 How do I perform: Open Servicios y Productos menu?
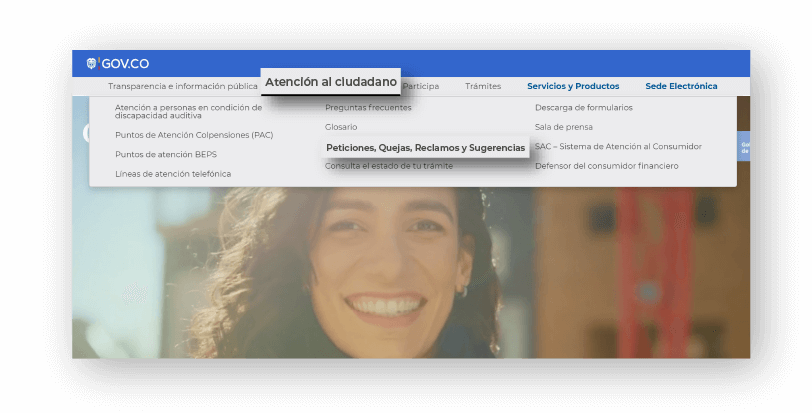tap(573, 86)
